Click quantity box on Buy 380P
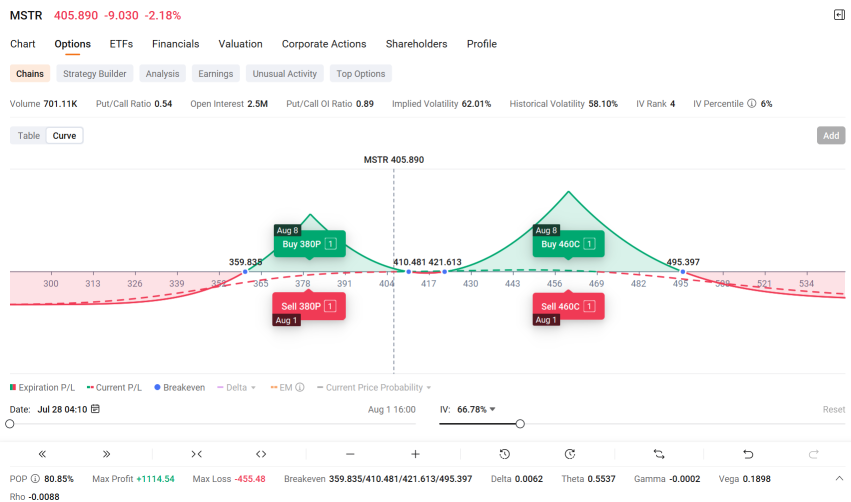 coord(331,244)
